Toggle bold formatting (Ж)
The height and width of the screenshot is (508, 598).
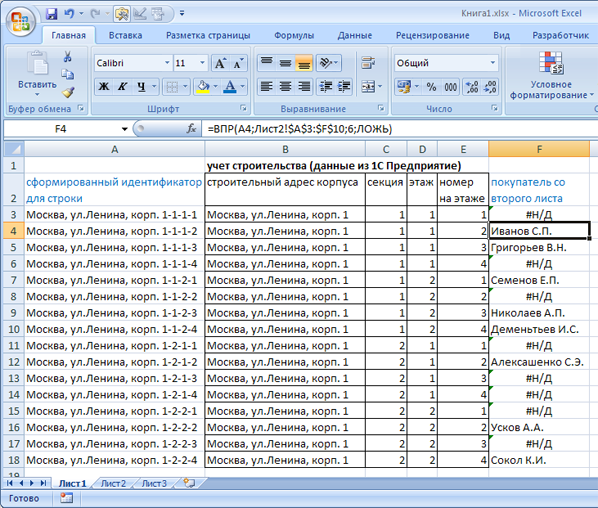tap(103, 87)
